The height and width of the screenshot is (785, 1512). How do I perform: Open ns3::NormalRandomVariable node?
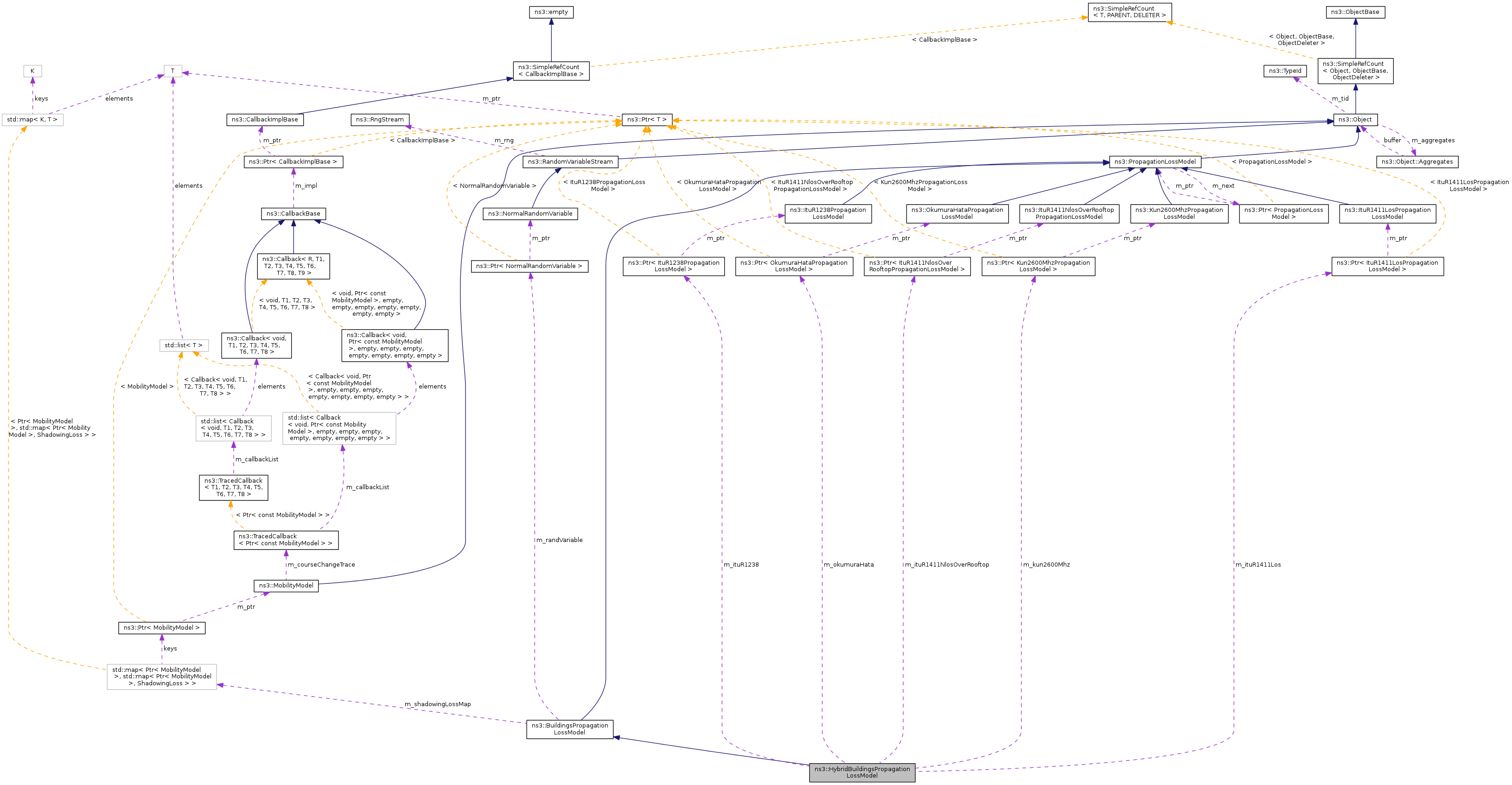click(x=530, y=214)
